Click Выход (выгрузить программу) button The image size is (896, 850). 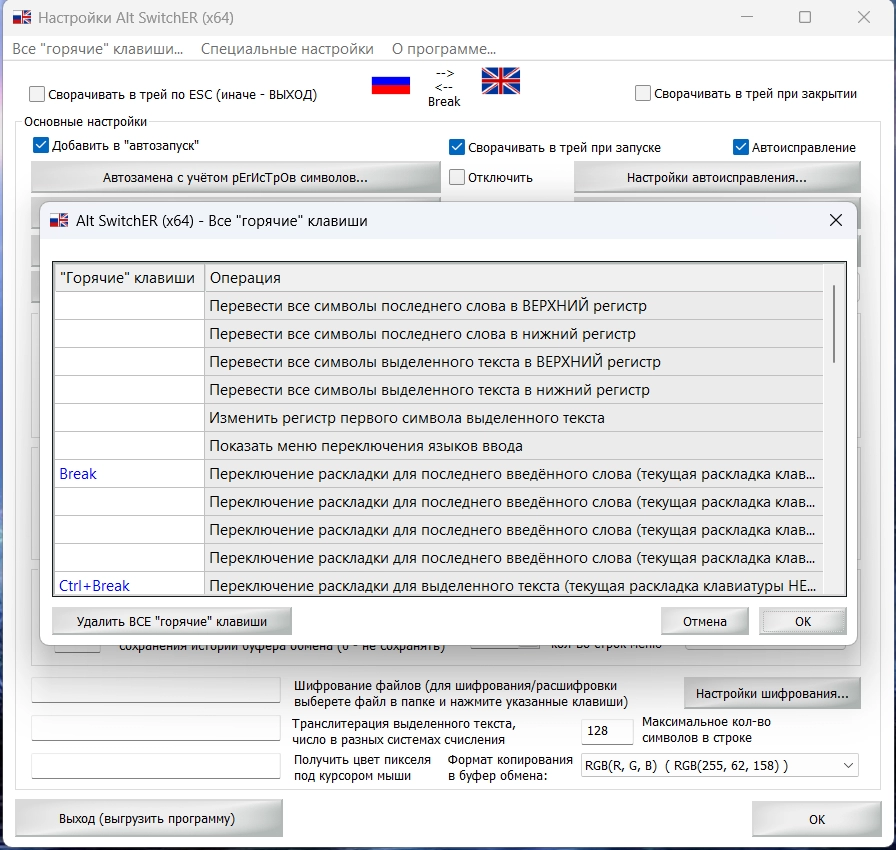pyautogui.click(x=148, y=819)
